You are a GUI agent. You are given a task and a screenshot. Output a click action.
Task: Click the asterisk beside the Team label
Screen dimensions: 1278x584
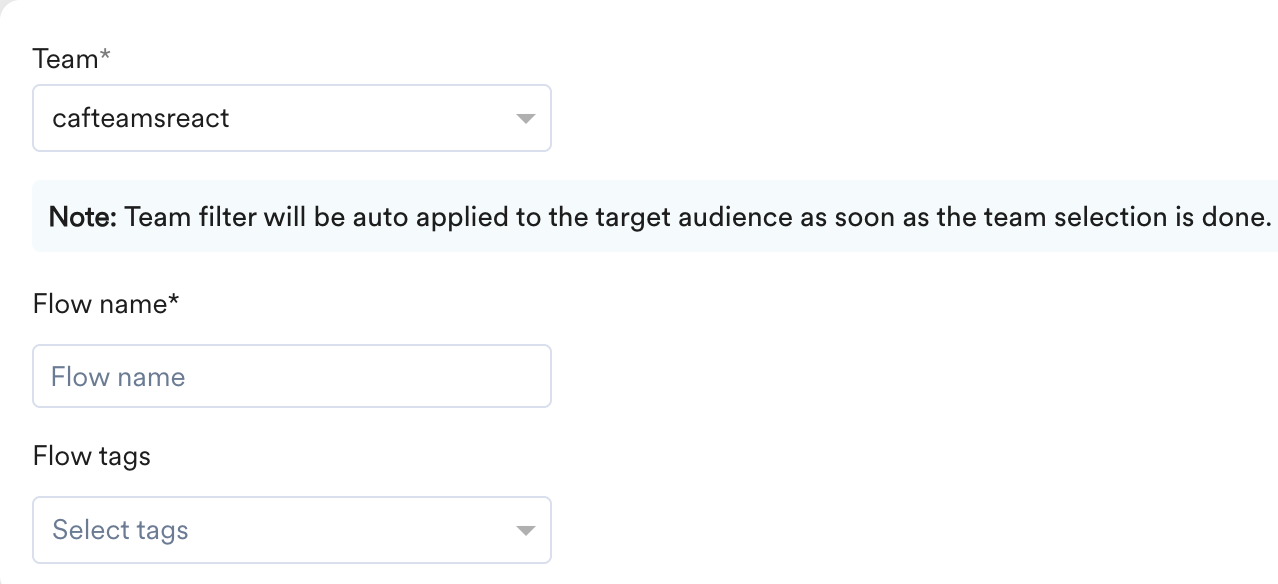click(x=104, y=57)
